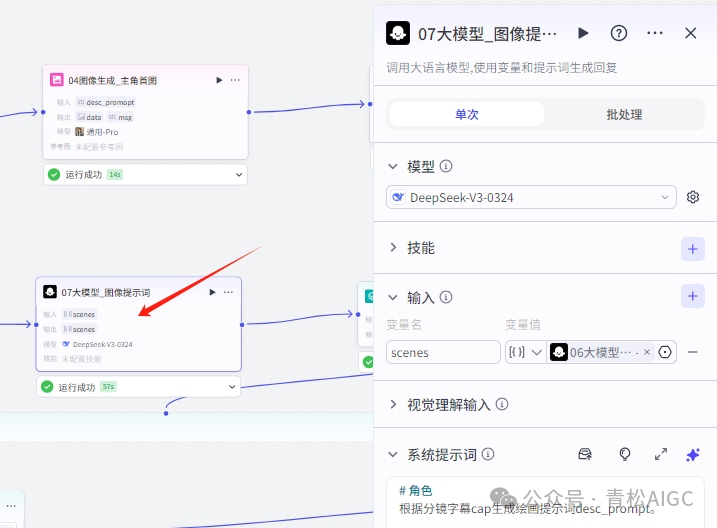
Task: Run the 04图像生成_主角首图 node
Action: [219, 80]
